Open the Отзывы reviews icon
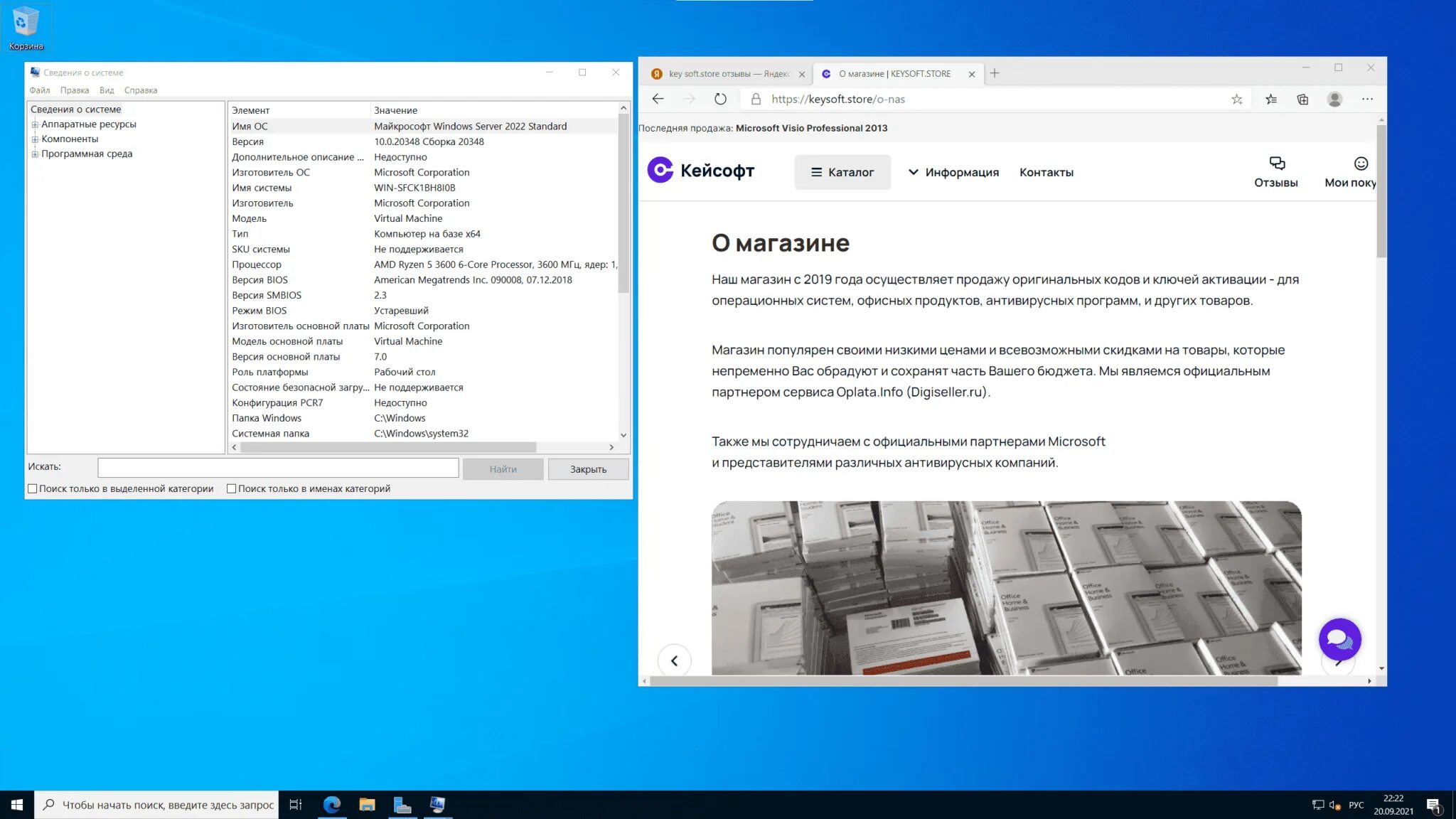 tap(1276, 172)
